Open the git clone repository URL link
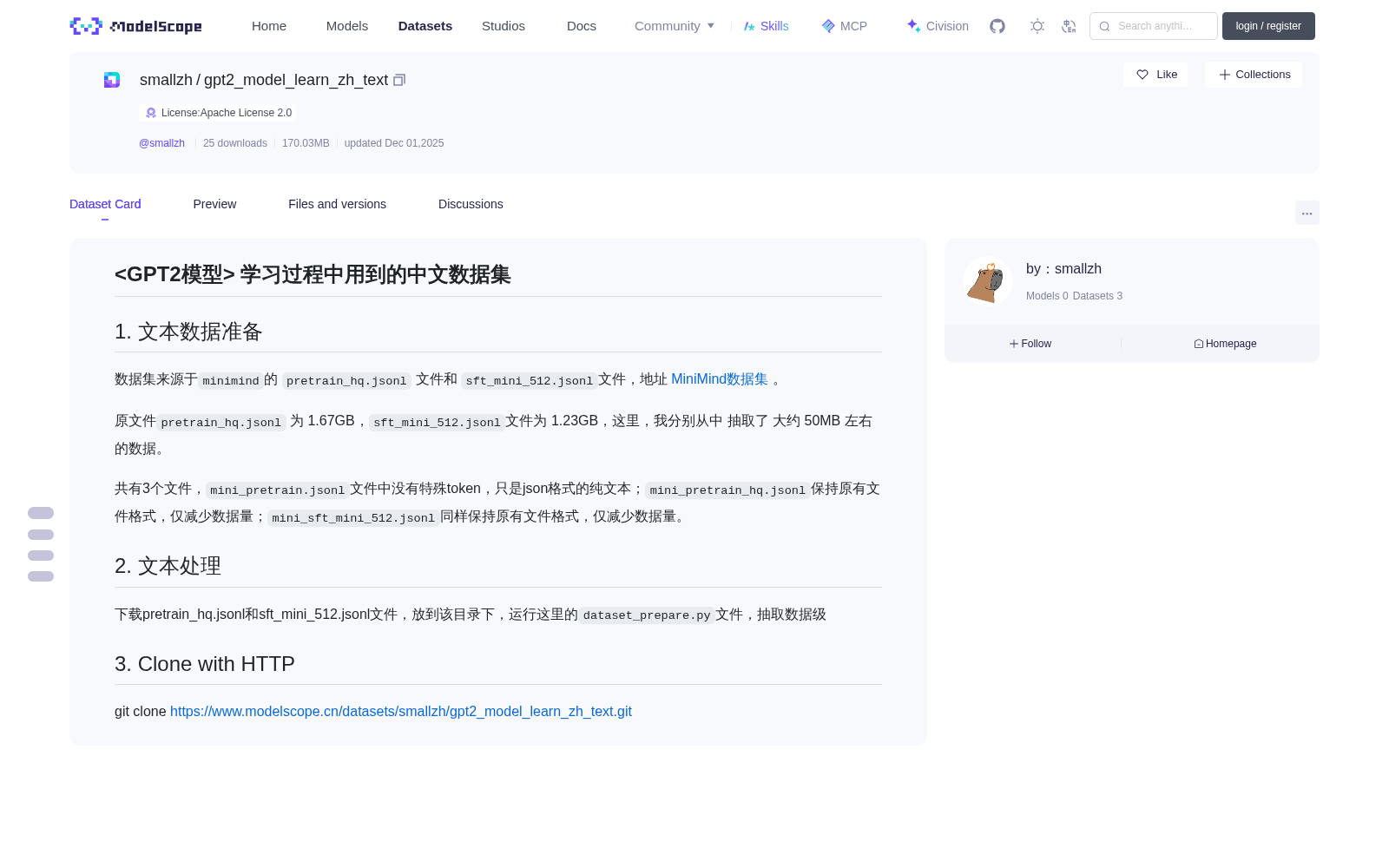This screenshot has width=1389, height=868. click(x=401, y=712)
